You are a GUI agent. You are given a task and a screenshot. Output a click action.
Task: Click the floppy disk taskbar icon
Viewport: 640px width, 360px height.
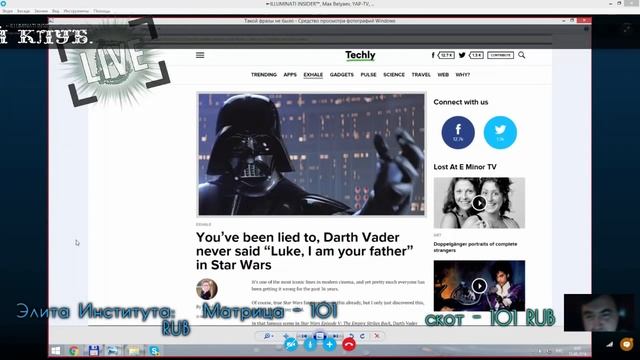tap(94, 350)
